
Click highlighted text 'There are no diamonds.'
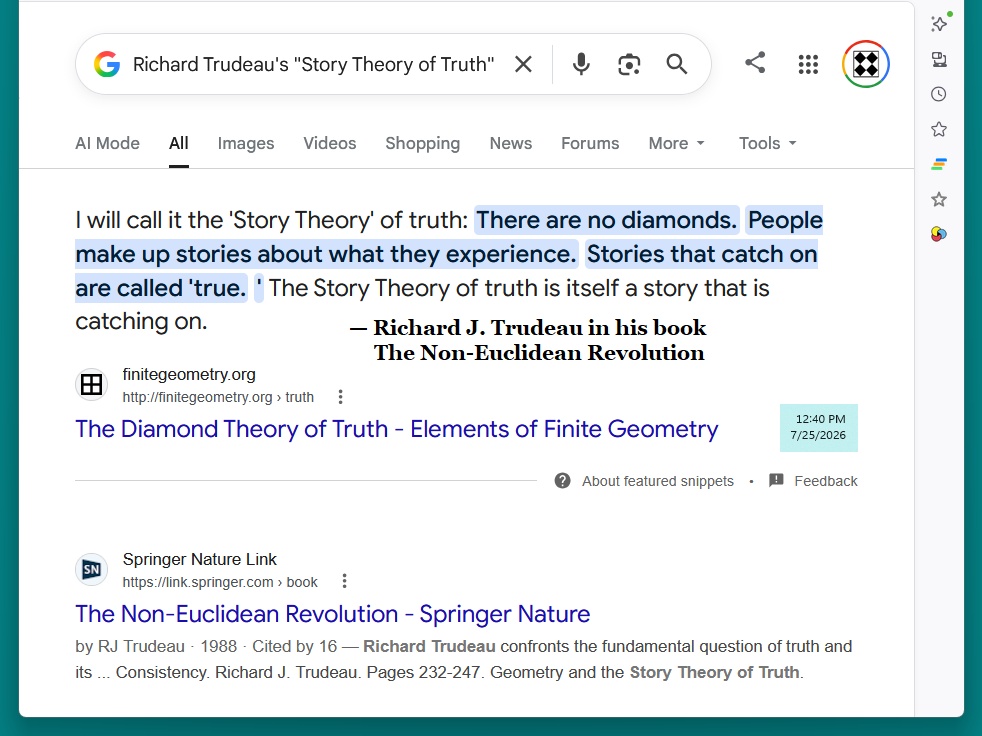606,220
